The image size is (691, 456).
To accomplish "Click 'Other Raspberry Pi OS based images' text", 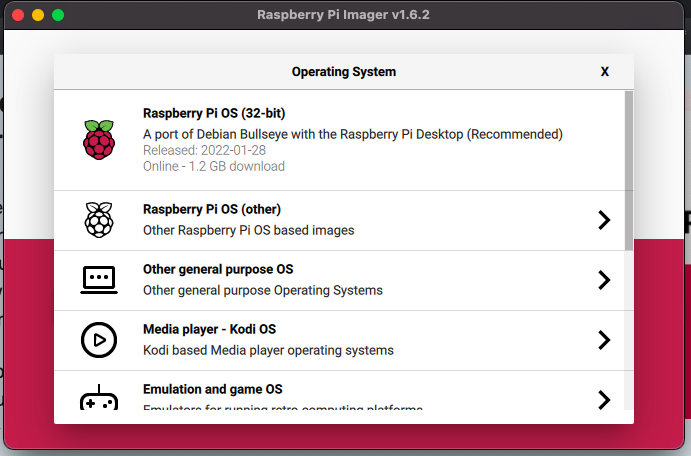I will [x=249, y=230].
